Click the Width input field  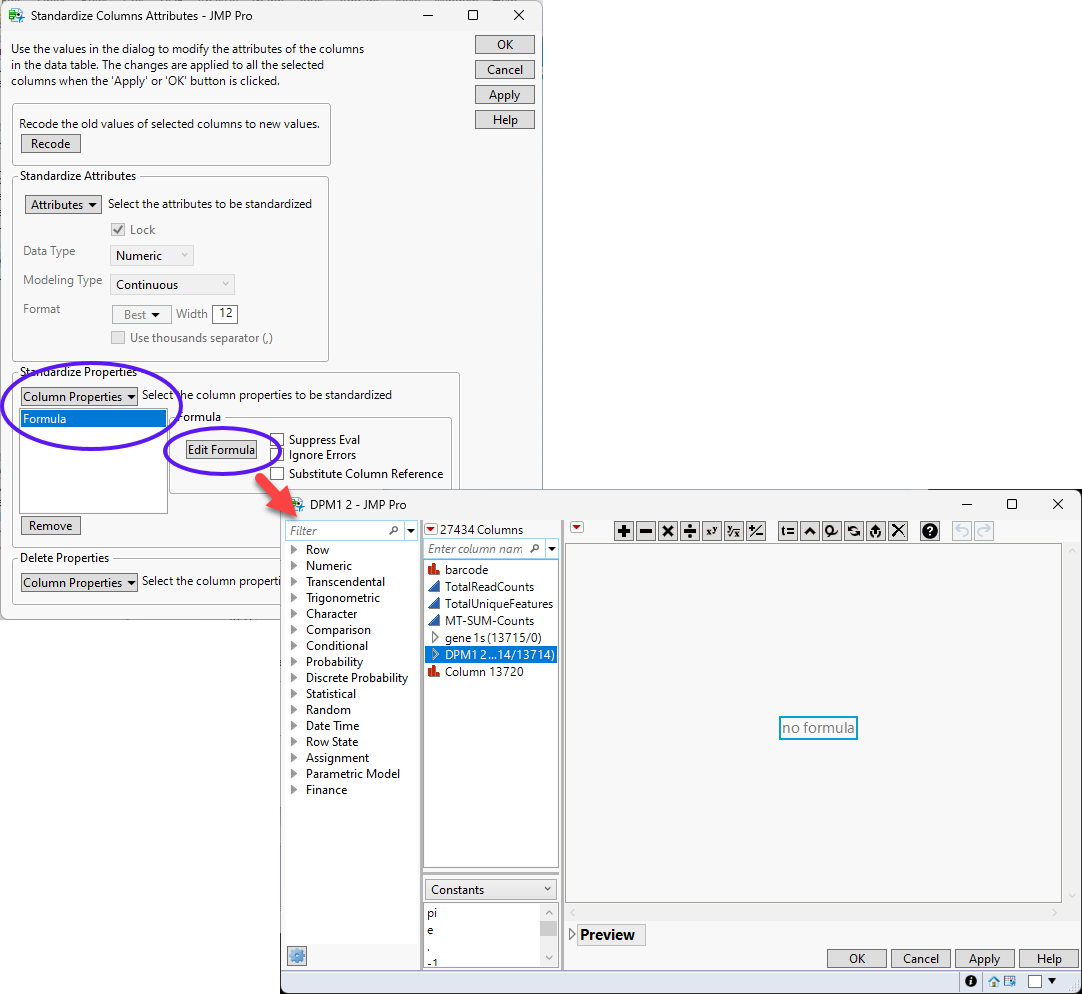226,313
